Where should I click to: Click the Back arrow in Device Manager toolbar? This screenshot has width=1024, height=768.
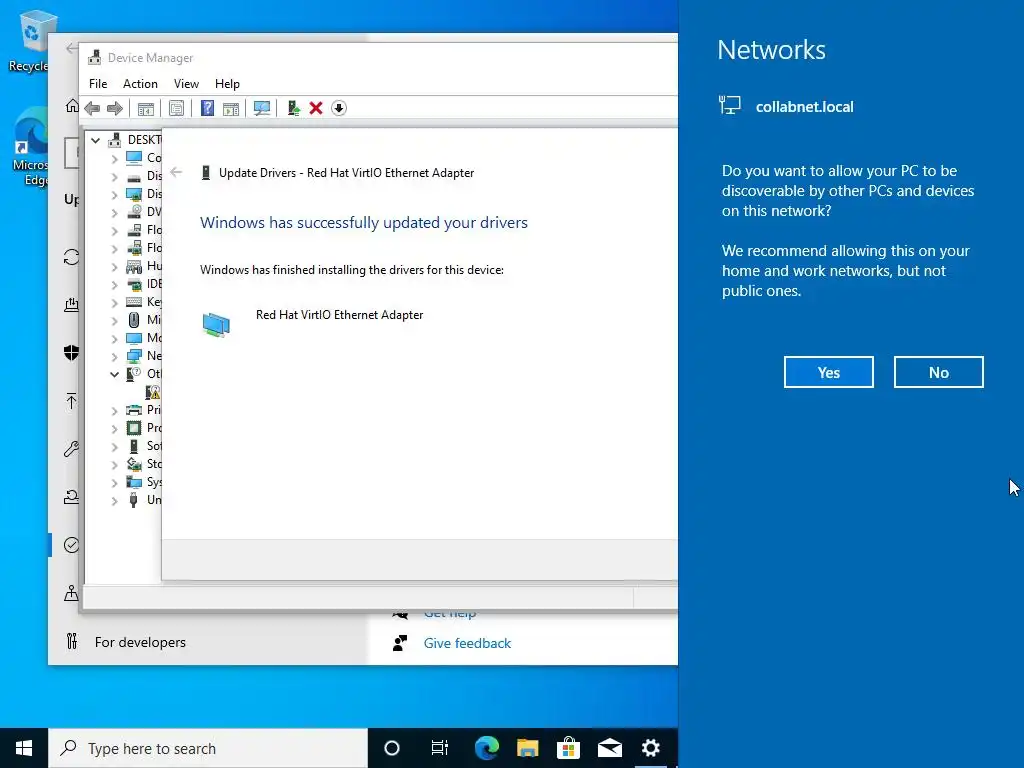tap(92, 108)
